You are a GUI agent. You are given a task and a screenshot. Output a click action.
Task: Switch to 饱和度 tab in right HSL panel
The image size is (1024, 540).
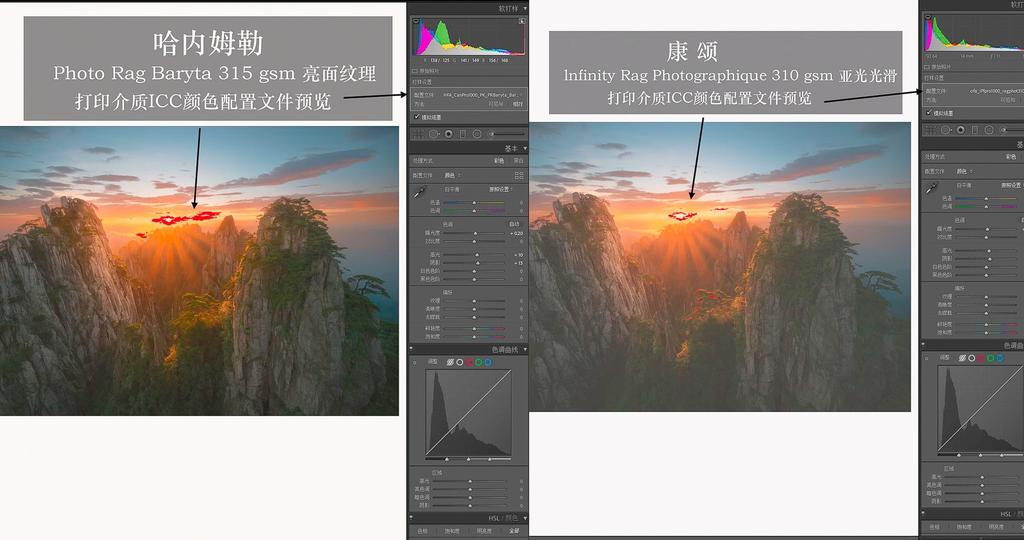(x=964, y=527)
